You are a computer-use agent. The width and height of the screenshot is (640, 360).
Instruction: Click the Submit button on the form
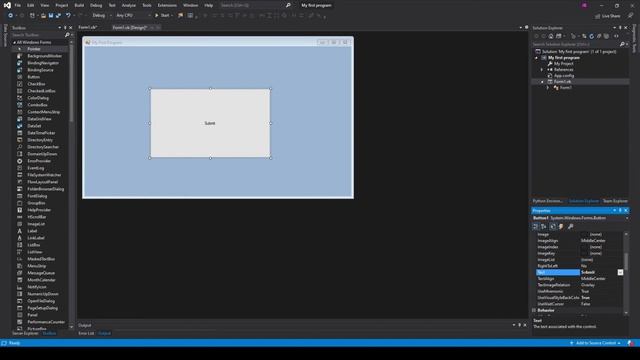(x=210, y=123)
